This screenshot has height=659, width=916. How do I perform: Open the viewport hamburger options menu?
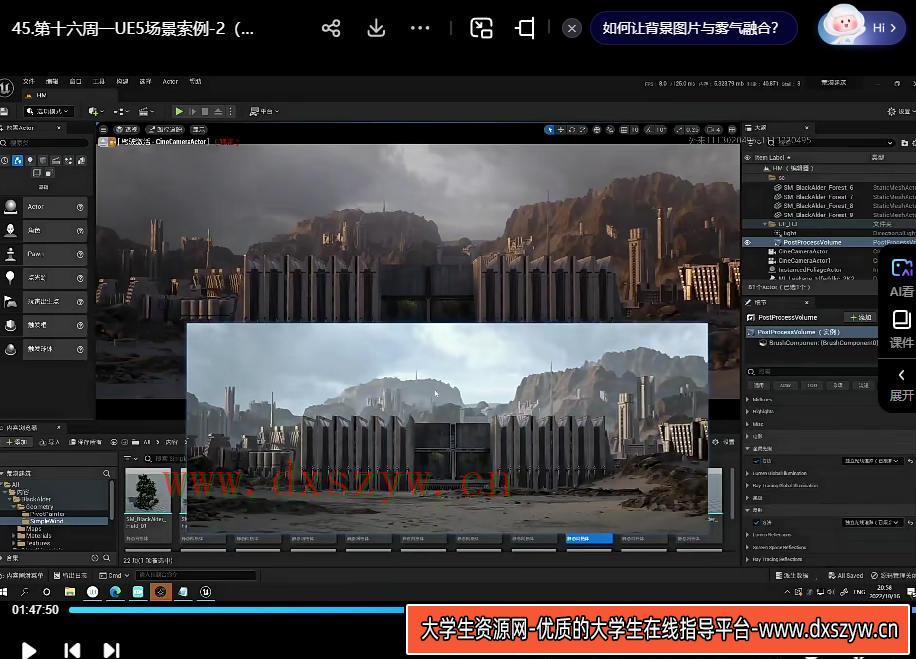pos(103,129)
